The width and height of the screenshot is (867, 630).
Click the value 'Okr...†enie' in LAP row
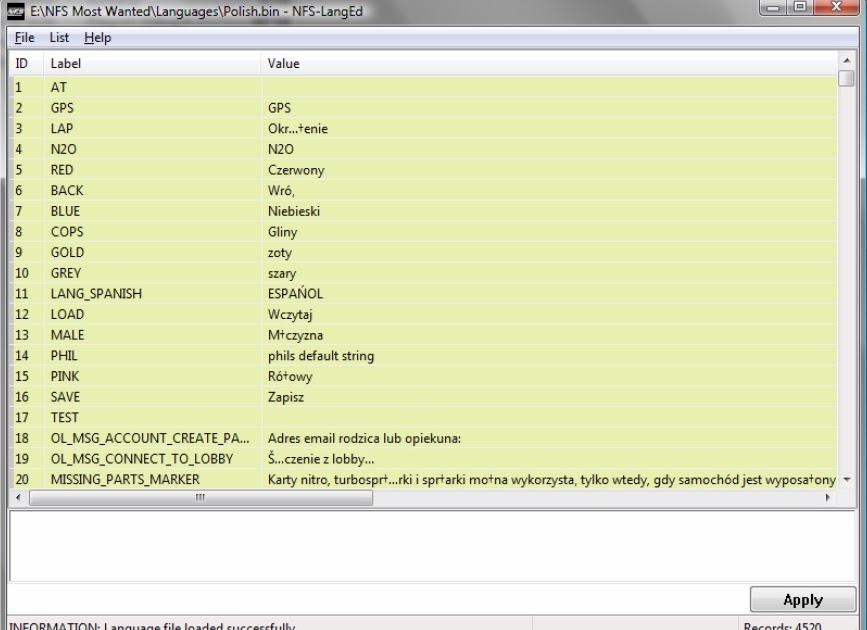pyautogui.click(x=298, y=128)
